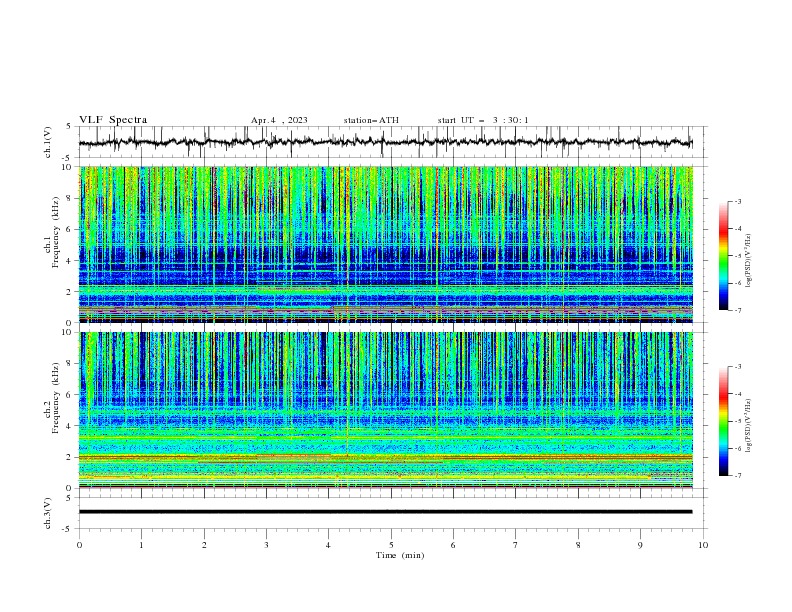This screenshot has width=792, height=612.
Task: Click the time axis tick label "0"
Action: [79, 545]
